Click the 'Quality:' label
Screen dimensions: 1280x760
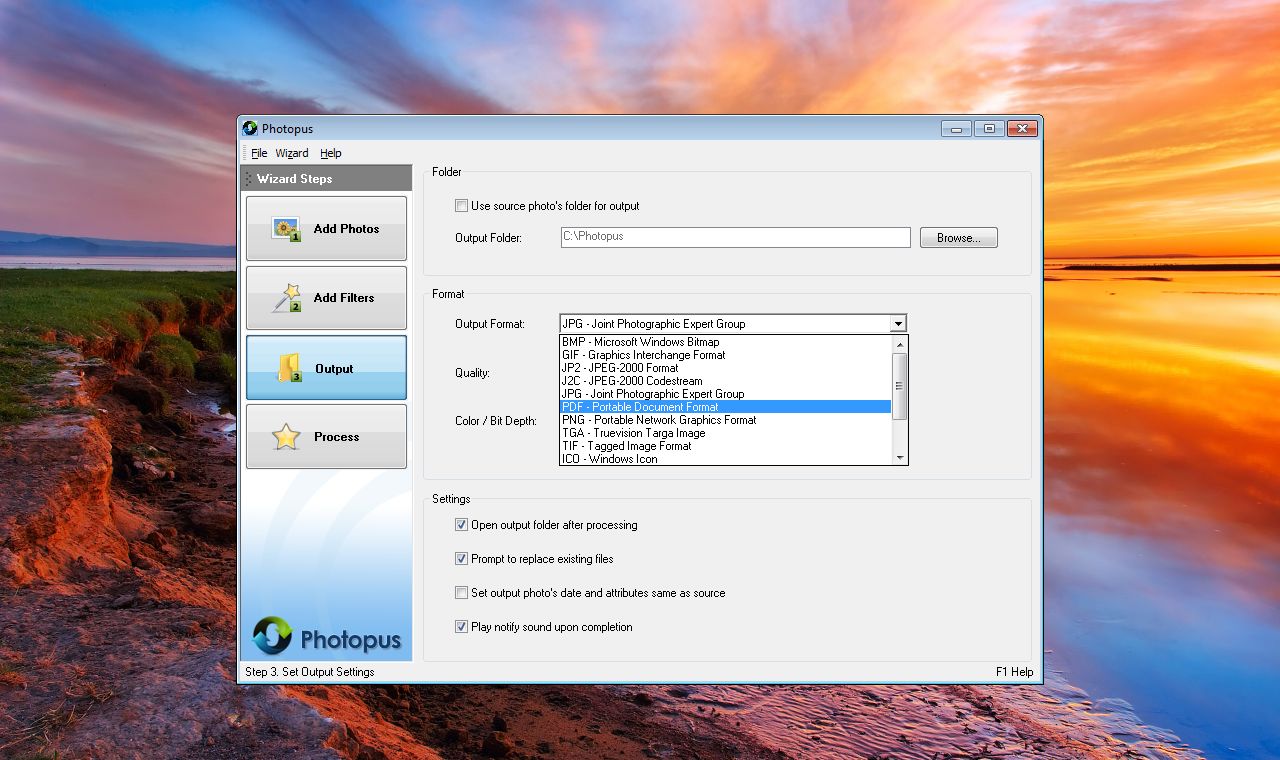click(x=472, y=373)
